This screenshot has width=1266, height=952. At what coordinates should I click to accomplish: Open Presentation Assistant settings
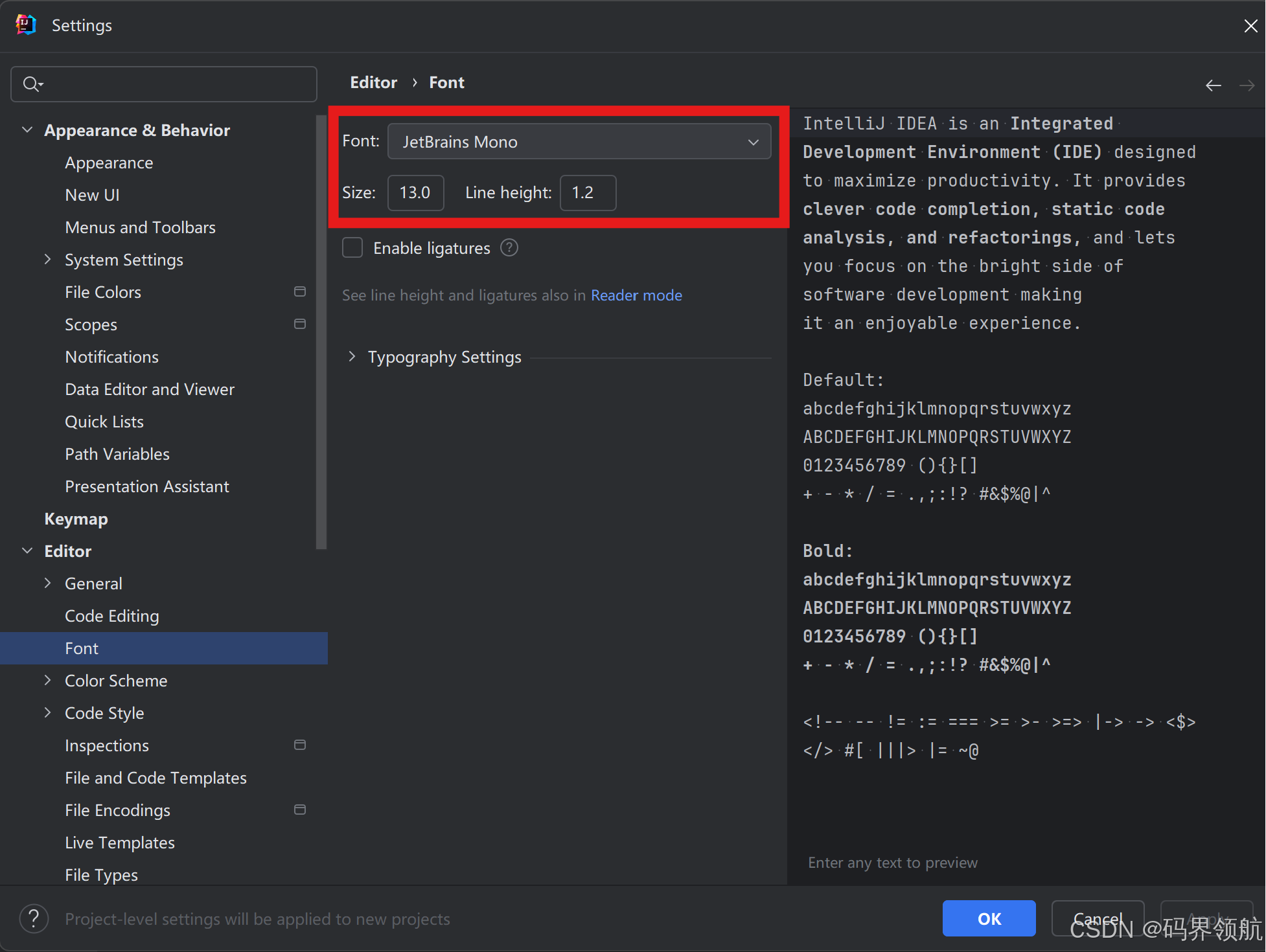[147, 486]
